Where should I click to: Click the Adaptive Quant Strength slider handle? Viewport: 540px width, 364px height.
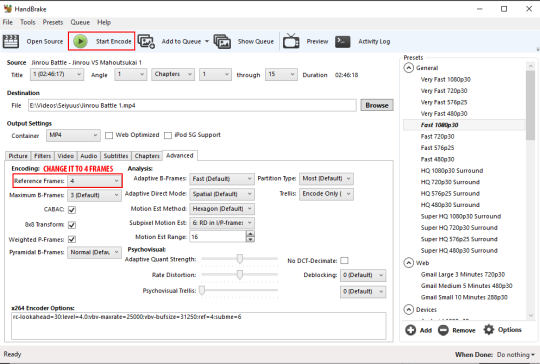click(239, 259)
